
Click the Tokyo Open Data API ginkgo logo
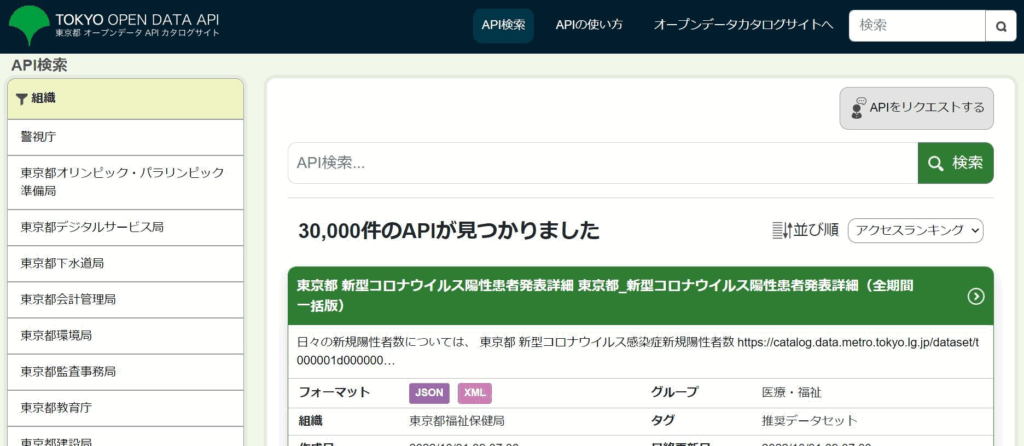tap(29, 25)
